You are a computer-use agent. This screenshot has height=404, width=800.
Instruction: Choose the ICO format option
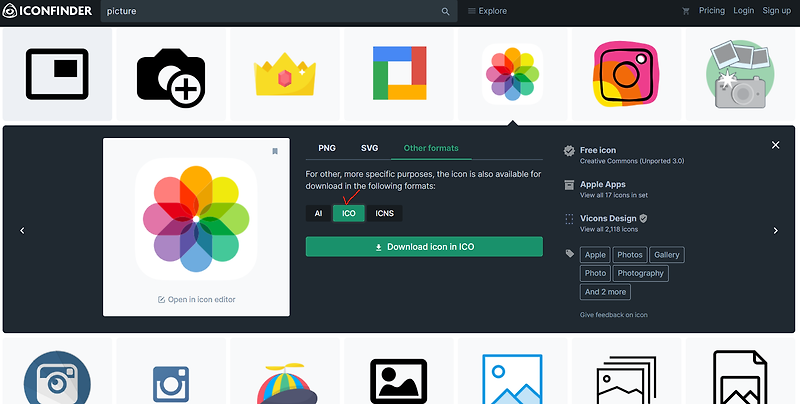[348, 213]
